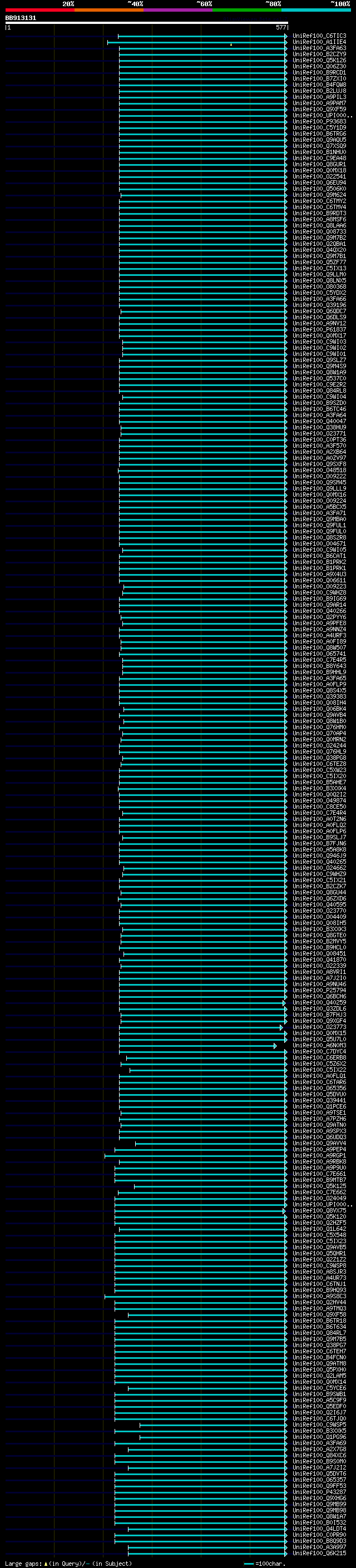Select hit label UniRef100_Q2HZF5
Image resolution: width=356 pixels, height=1568 pixels.
coord(319,1222)
